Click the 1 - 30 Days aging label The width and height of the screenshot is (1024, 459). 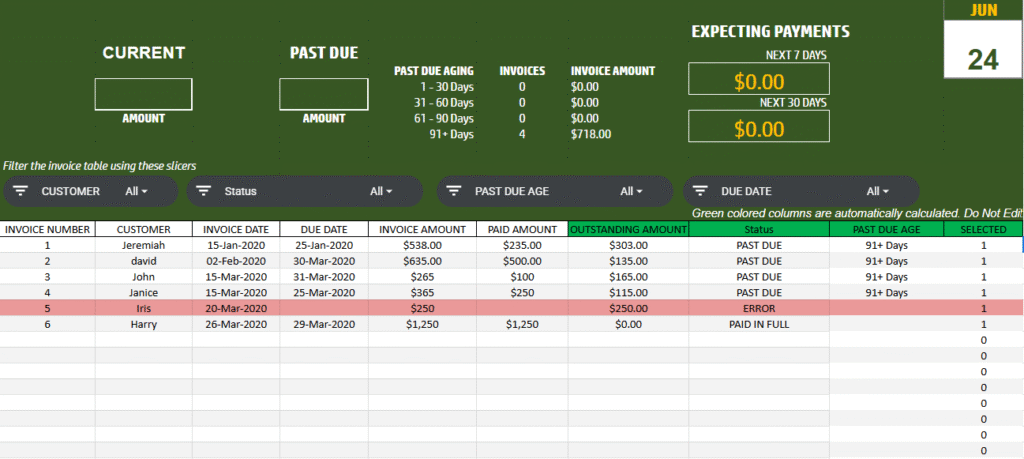click(445, 87)
